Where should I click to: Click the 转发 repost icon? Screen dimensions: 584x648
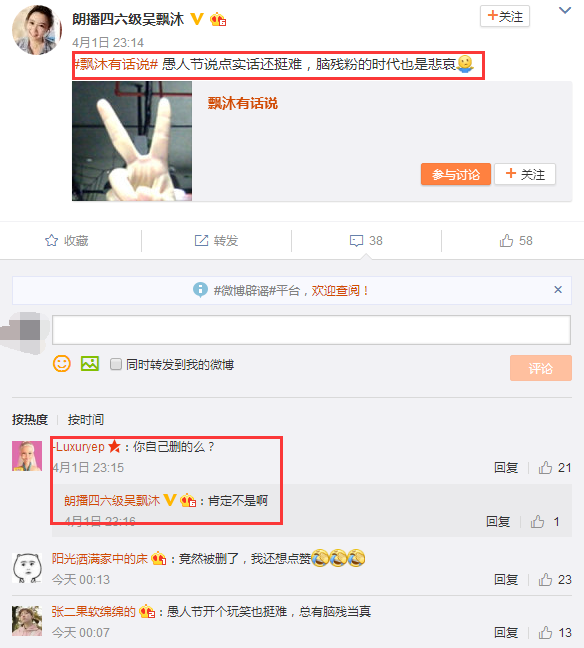(201, 241)
